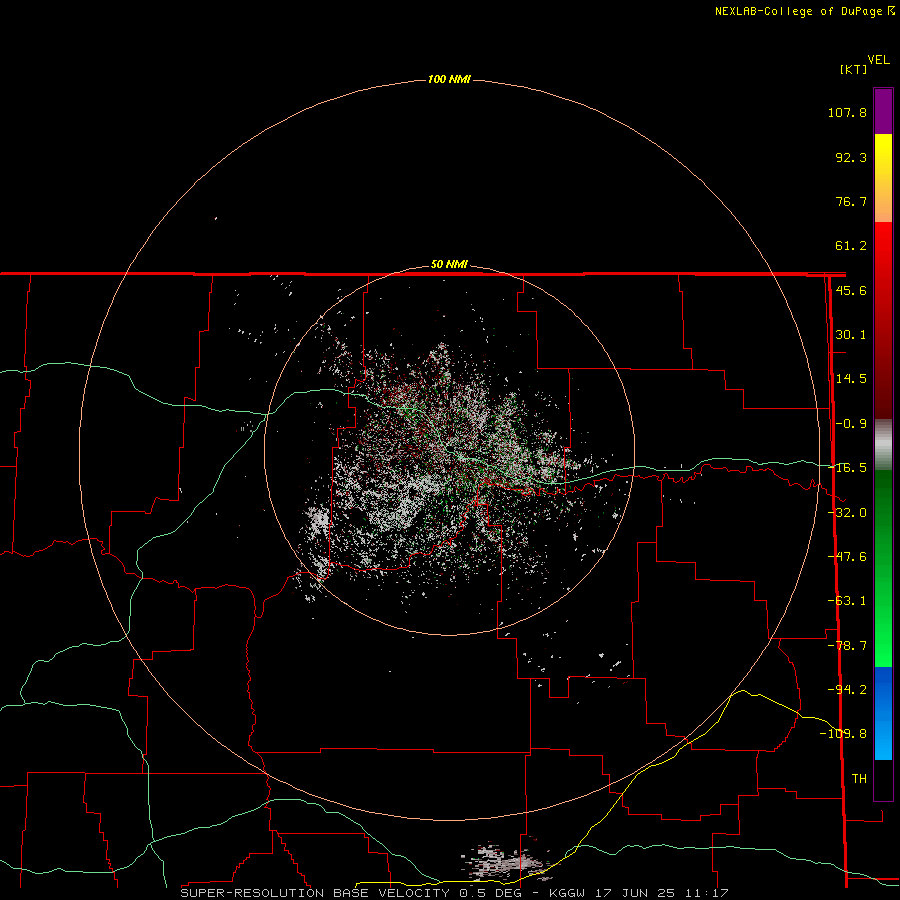Click the purple segment of color bar
This screenshot has width=900, height=900.
click(x=883, y=111)
